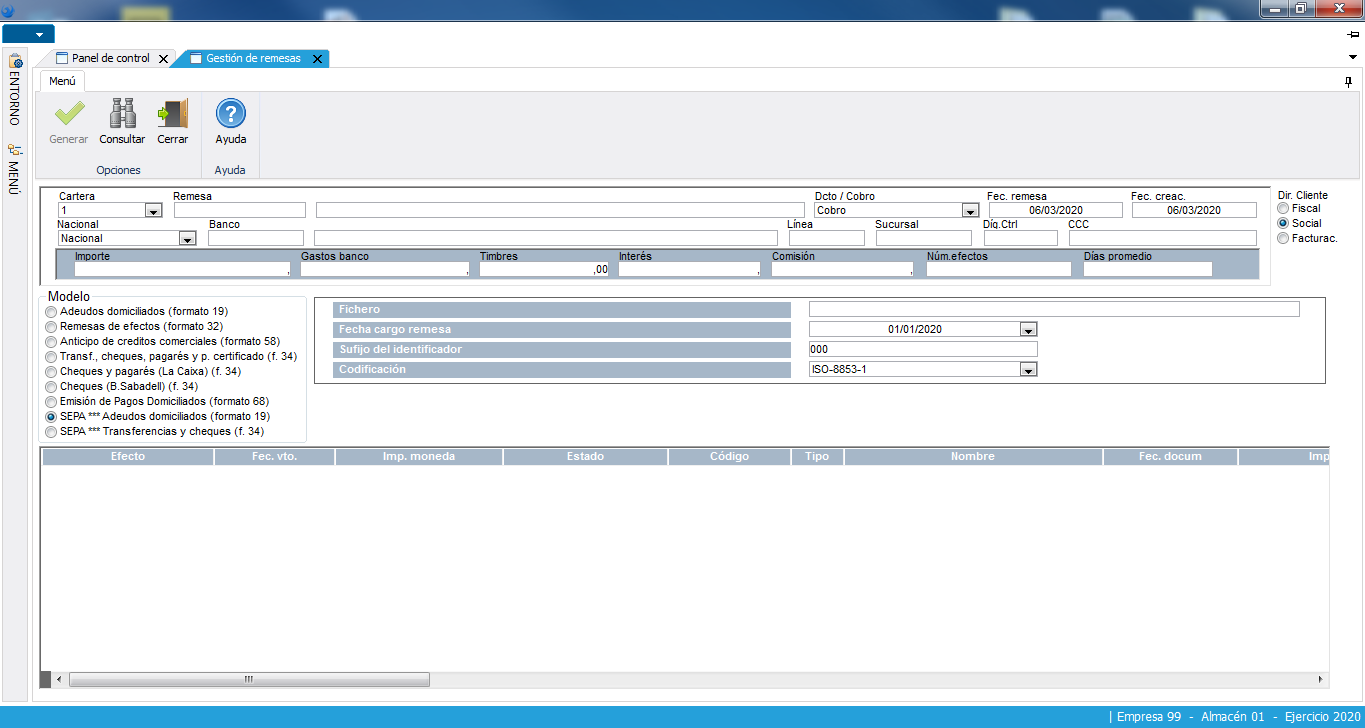Open Ayuda help icon
This screenshot has height=728, width=1365.
click(231, 115)
